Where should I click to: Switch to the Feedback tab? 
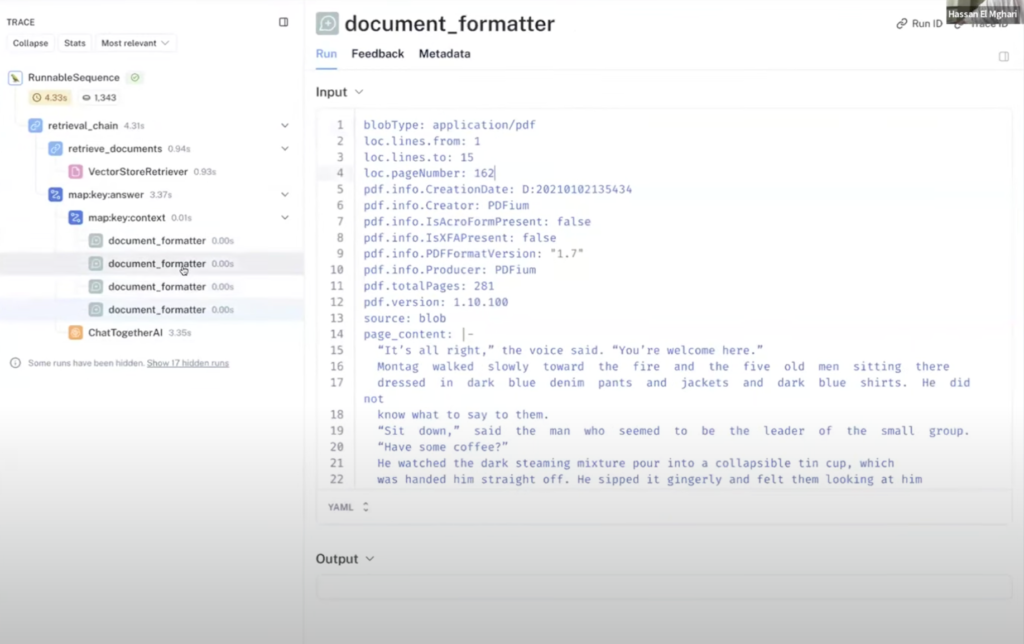coord(377,54)
